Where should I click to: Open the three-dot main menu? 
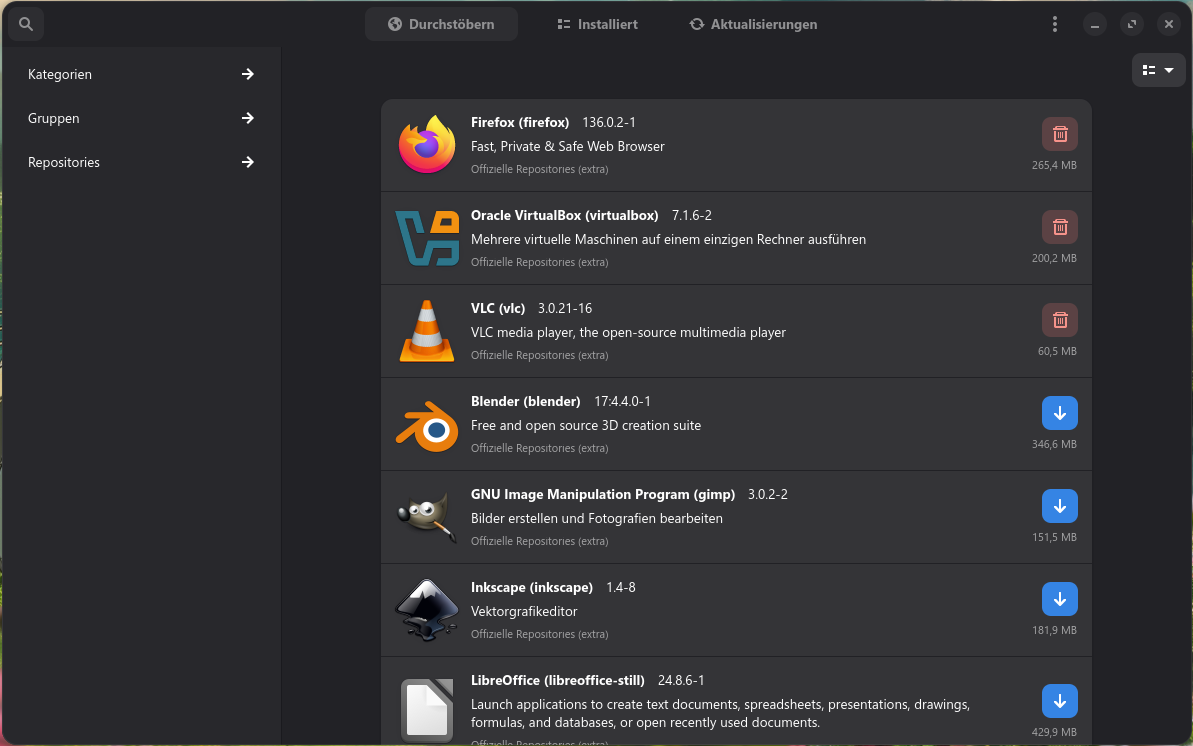[1055, 24]
